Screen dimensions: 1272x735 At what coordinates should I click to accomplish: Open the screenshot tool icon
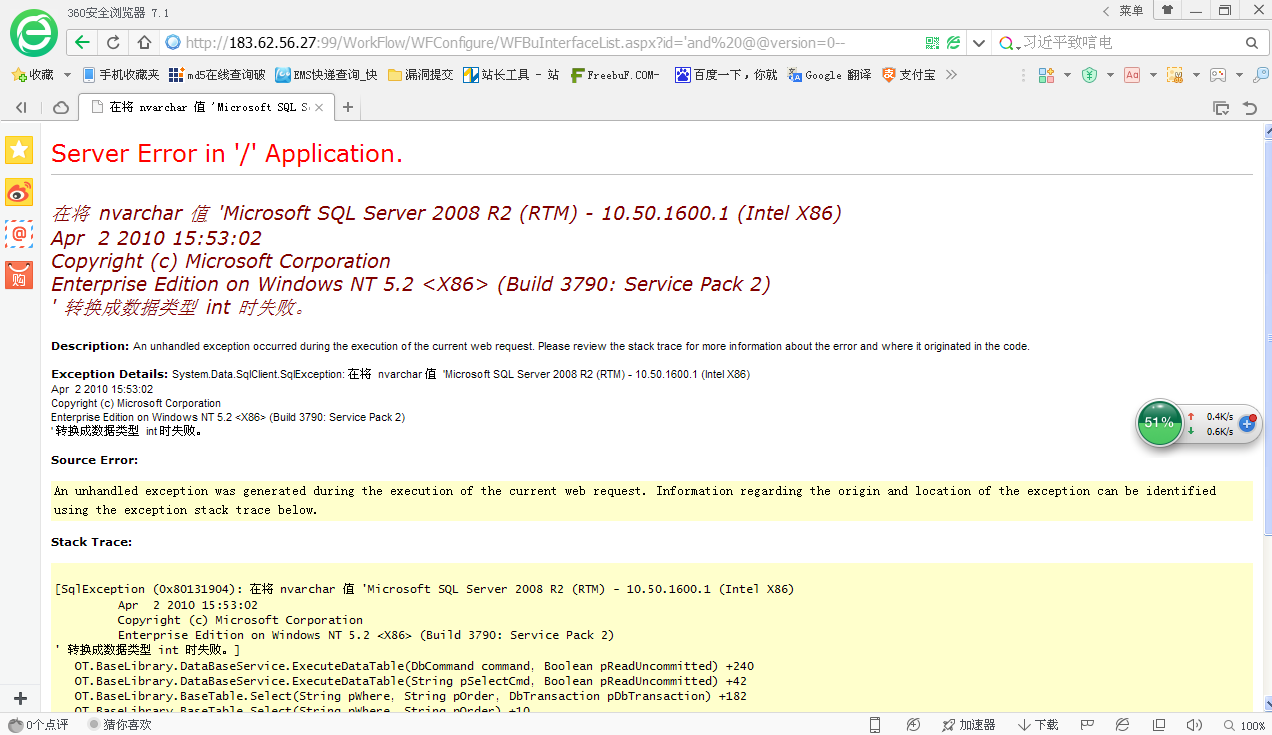[1175, 75]
